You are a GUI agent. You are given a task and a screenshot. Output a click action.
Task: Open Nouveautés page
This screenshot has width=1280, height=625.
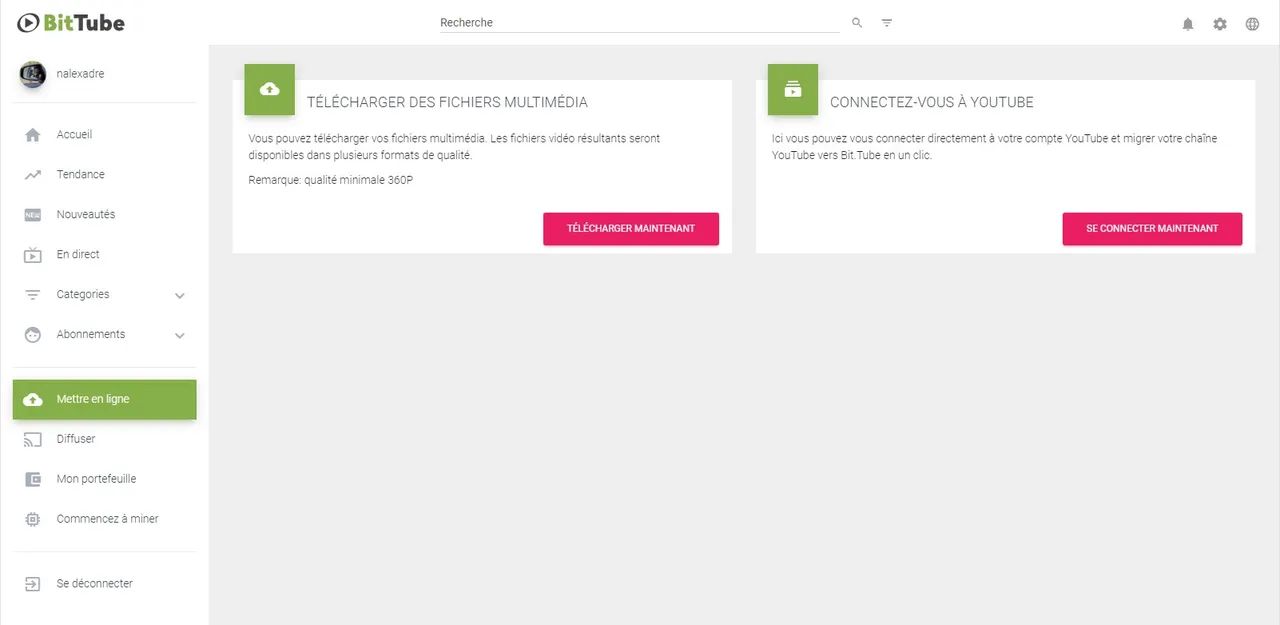click(104, 215)
